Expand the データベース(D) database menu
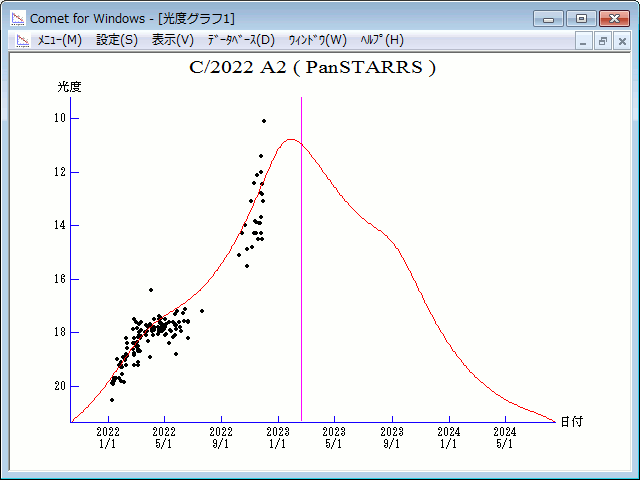The height and width of the screenshot is (480, 640). [x=240, y=40]
